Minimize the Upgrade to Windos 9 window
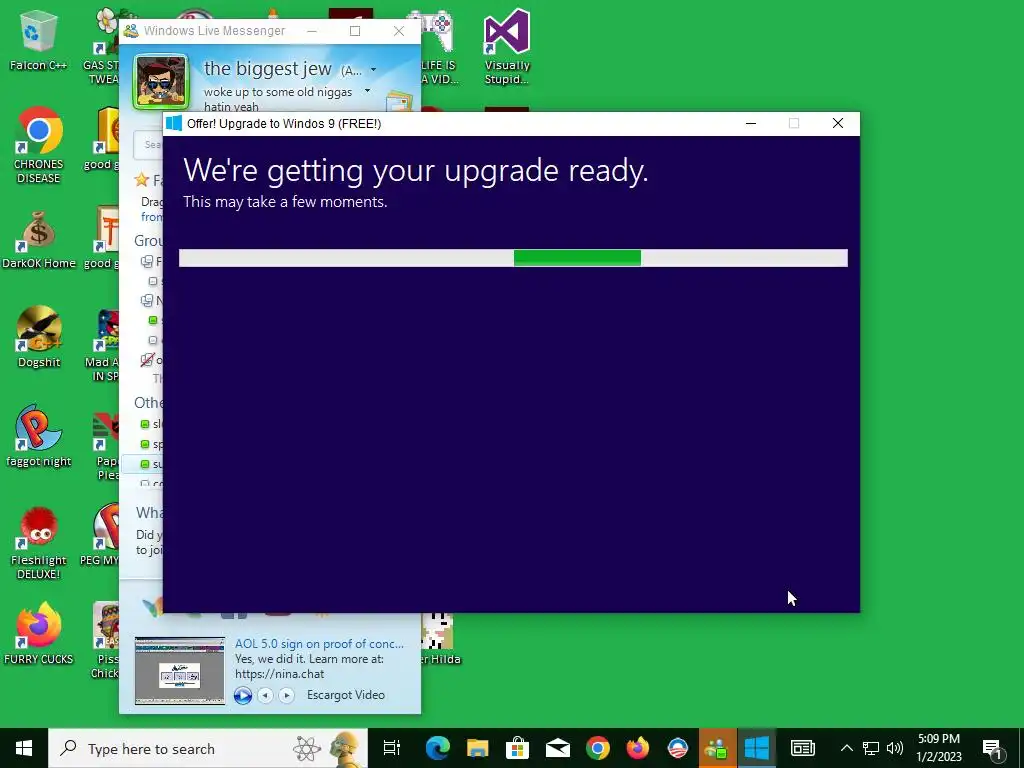 tap(751, 123)
